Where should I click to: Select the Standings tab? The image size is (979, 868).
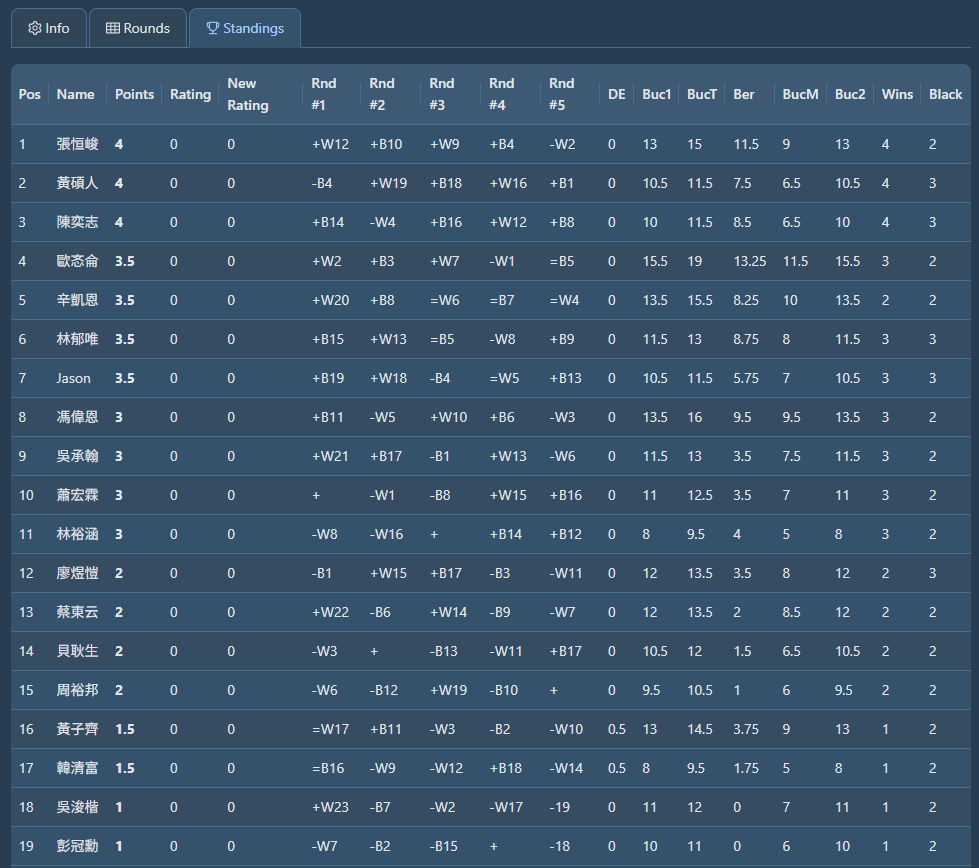(245, 28)
